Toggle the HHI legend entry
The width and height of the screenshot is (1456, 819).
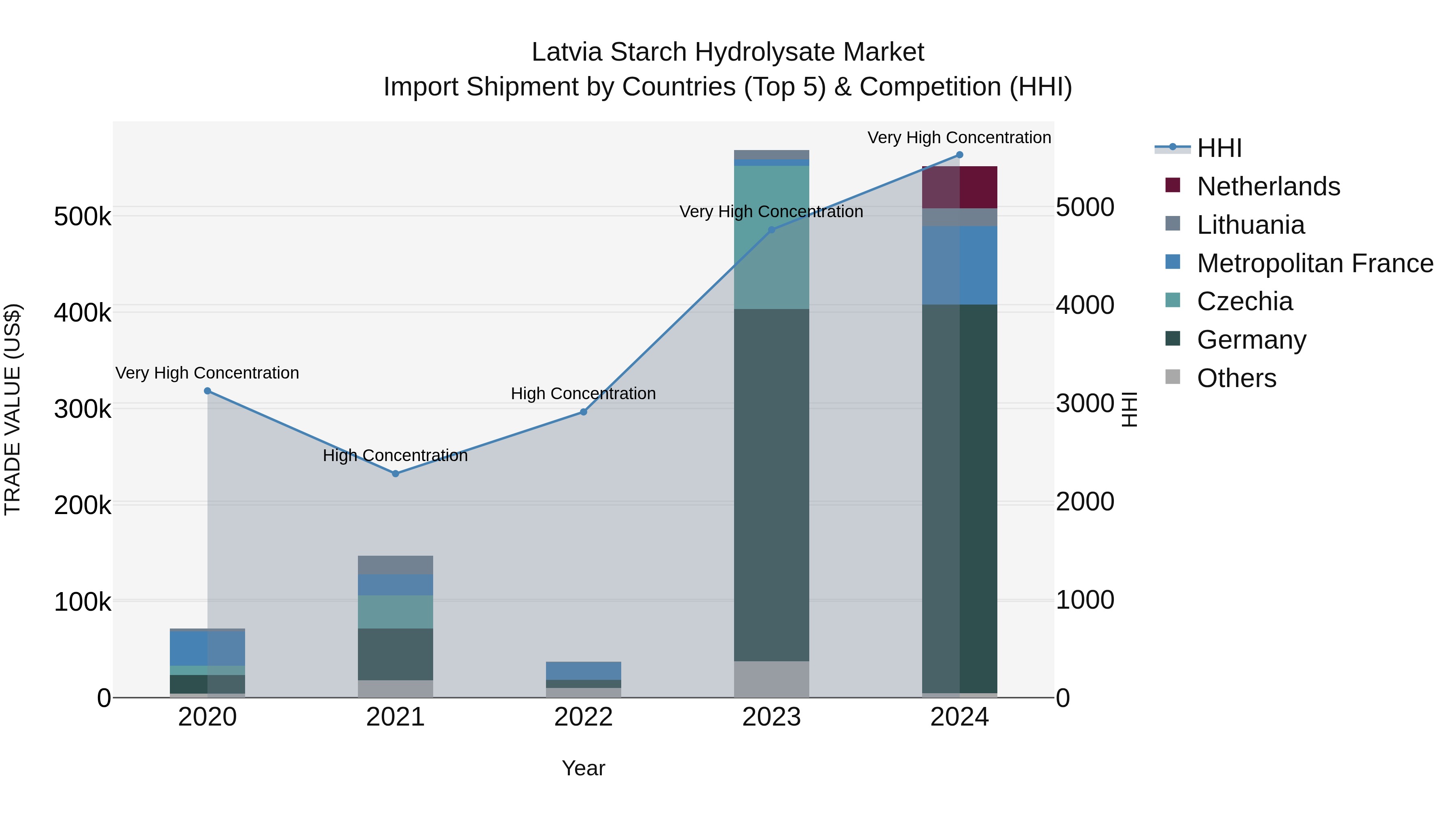click(x=1198, y=148)
